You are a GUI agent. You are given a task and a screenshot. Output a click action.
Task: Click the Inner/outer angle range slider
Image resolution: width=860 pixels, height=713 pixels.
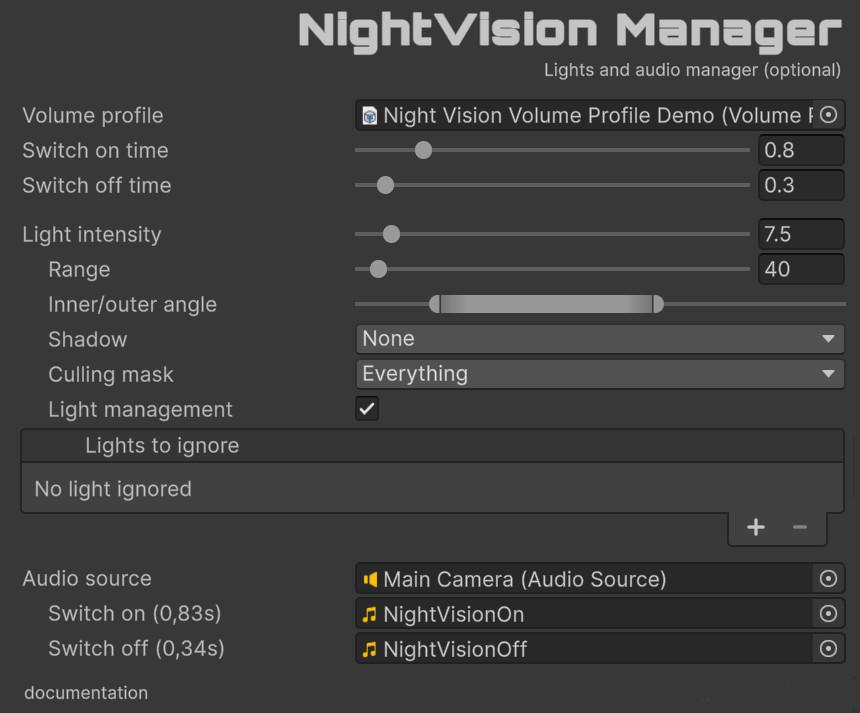[x=546, y=304]
